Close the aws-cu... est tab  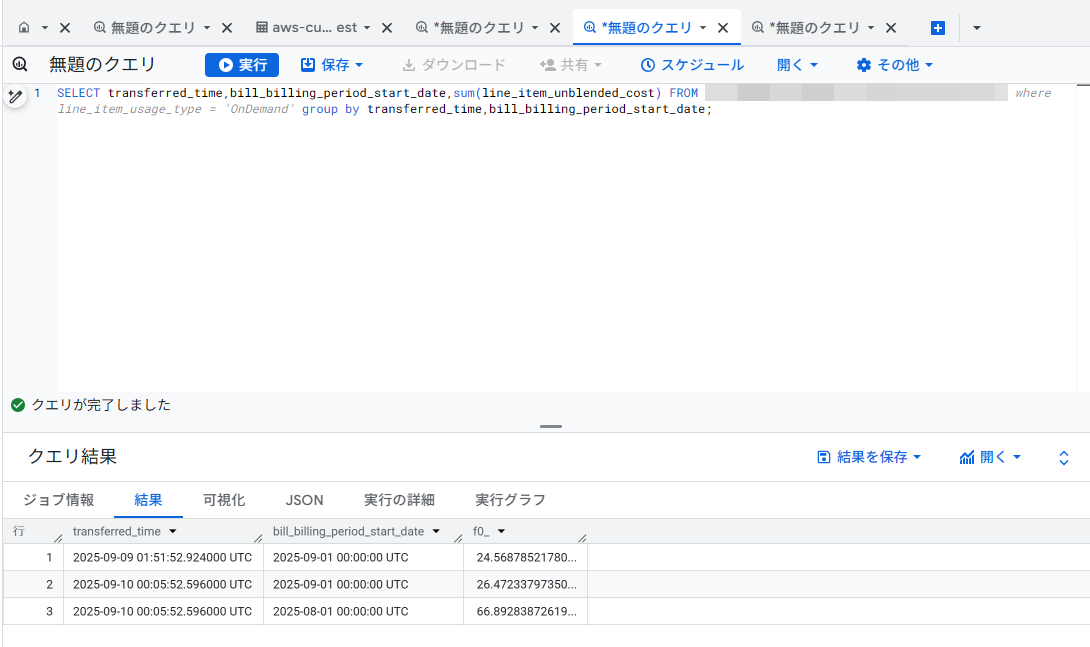pyautogui.click(x=387, y=28)
